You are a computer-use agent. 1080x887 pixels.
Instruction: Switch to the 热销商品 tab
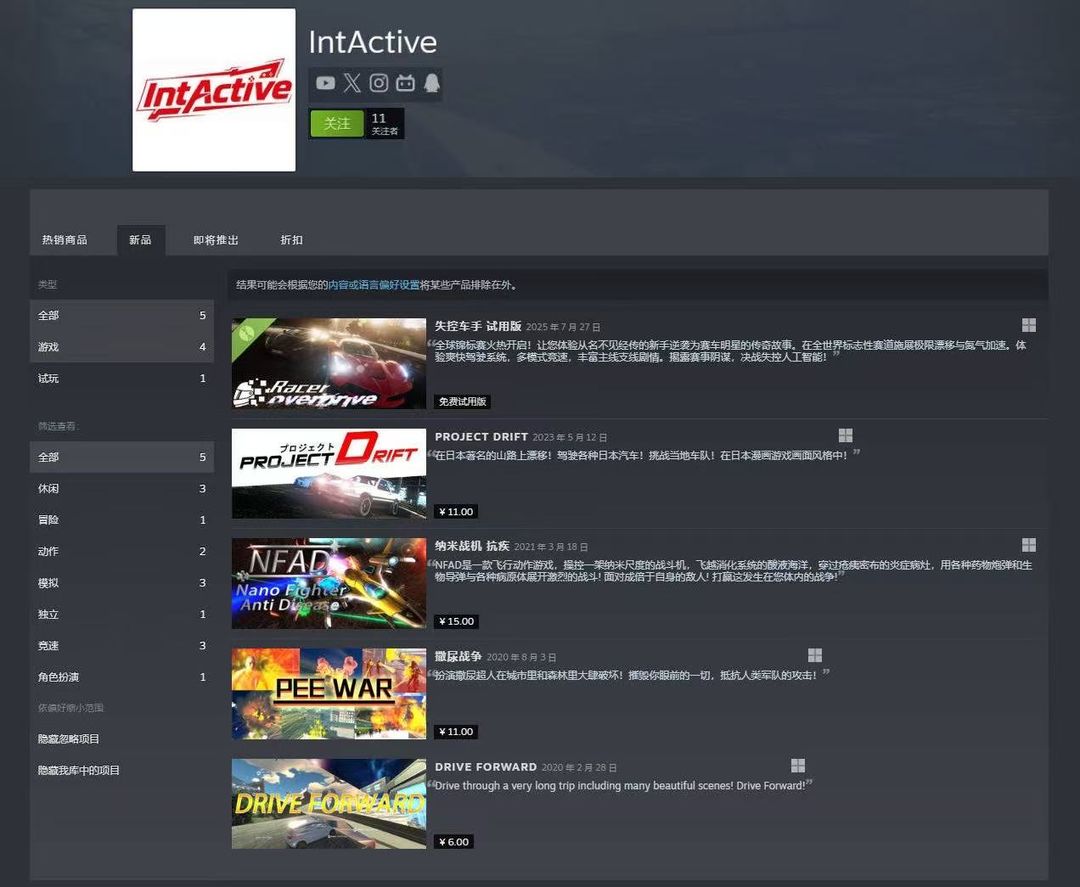(65, 240)
